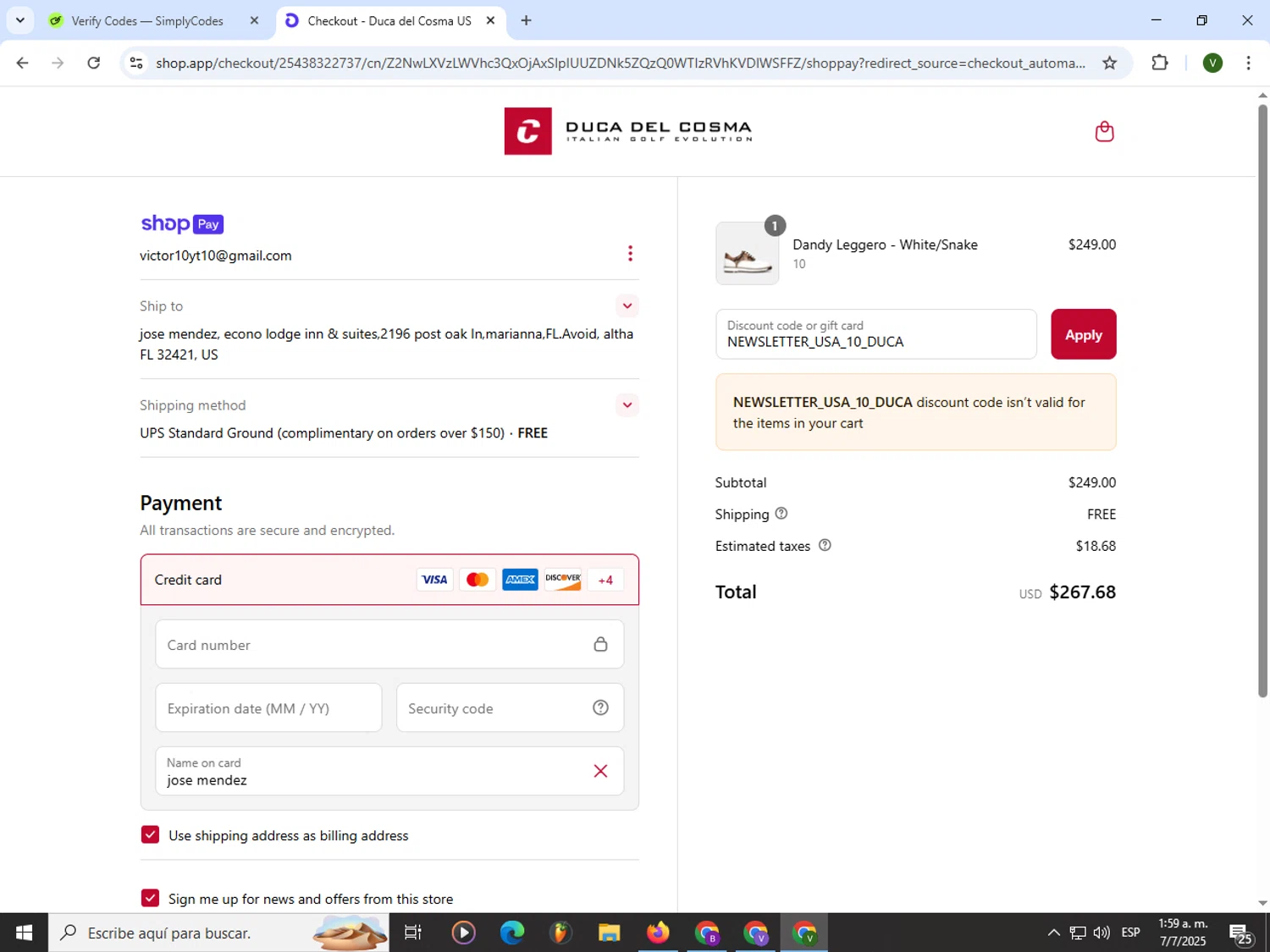Screen dimensions: 1270x952
Task: Open the Chrome tab search dropdown
Action: point(19,20)
